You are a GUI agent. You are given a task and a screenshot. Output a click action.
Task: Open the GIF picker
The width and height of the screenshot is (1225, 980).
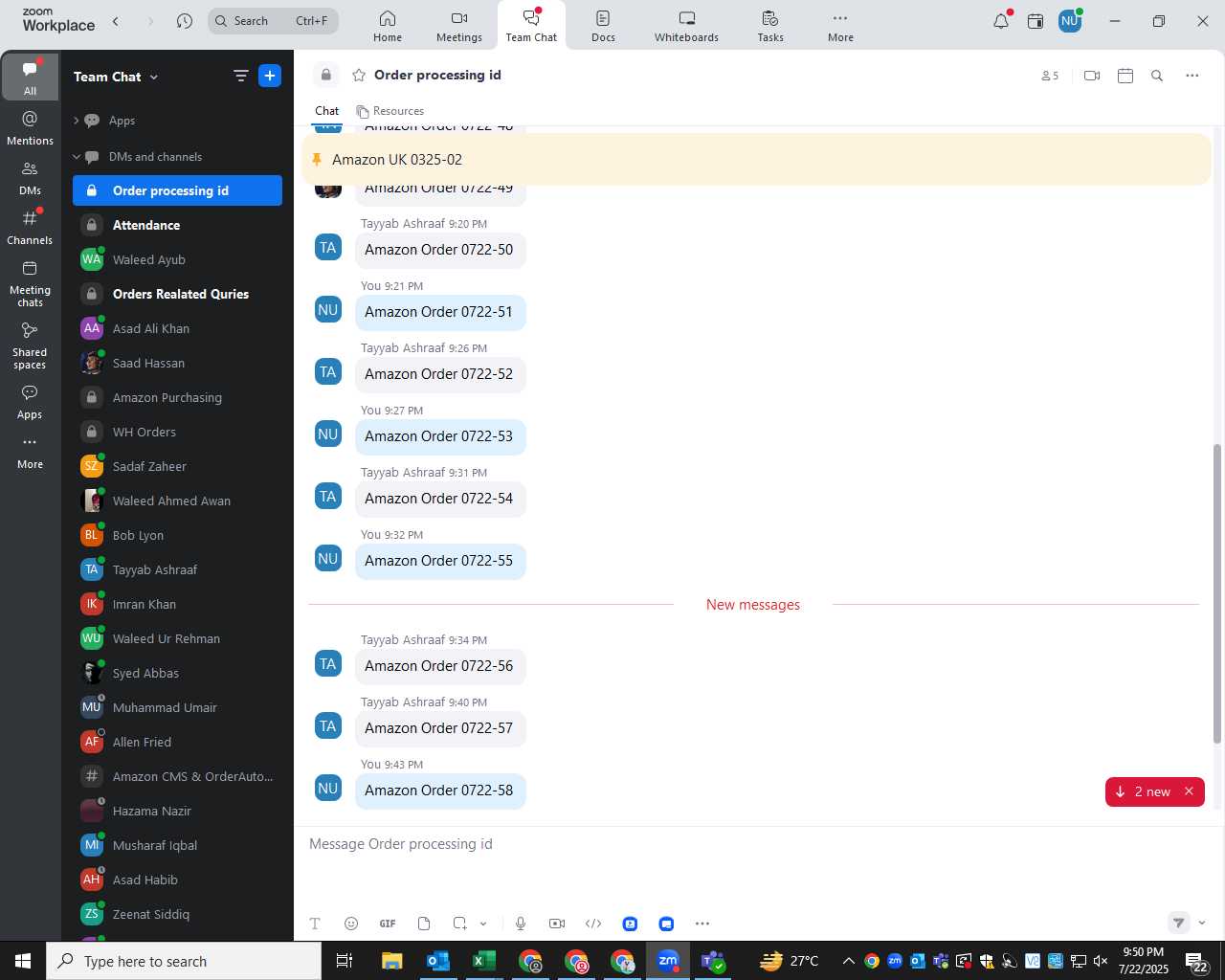click(388, 924)
